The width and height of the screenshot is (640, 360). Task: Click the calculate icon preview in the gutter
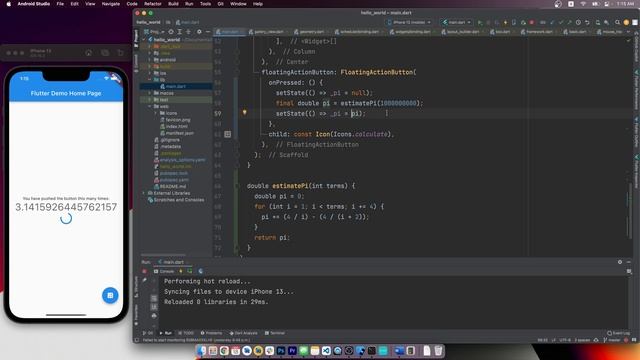[228, 134]
